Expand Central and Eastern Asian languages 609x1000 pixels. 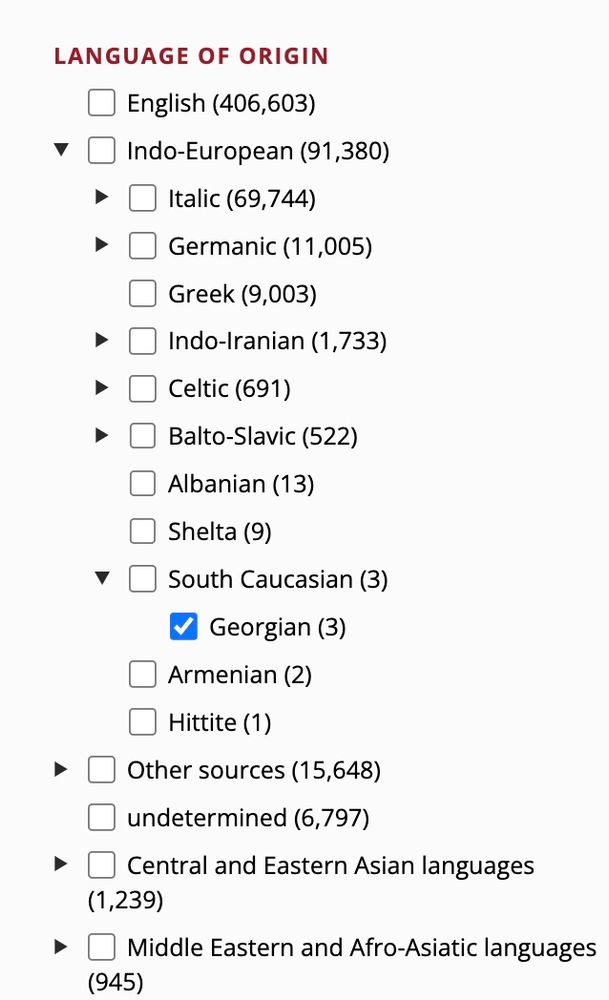click(61, 863)
